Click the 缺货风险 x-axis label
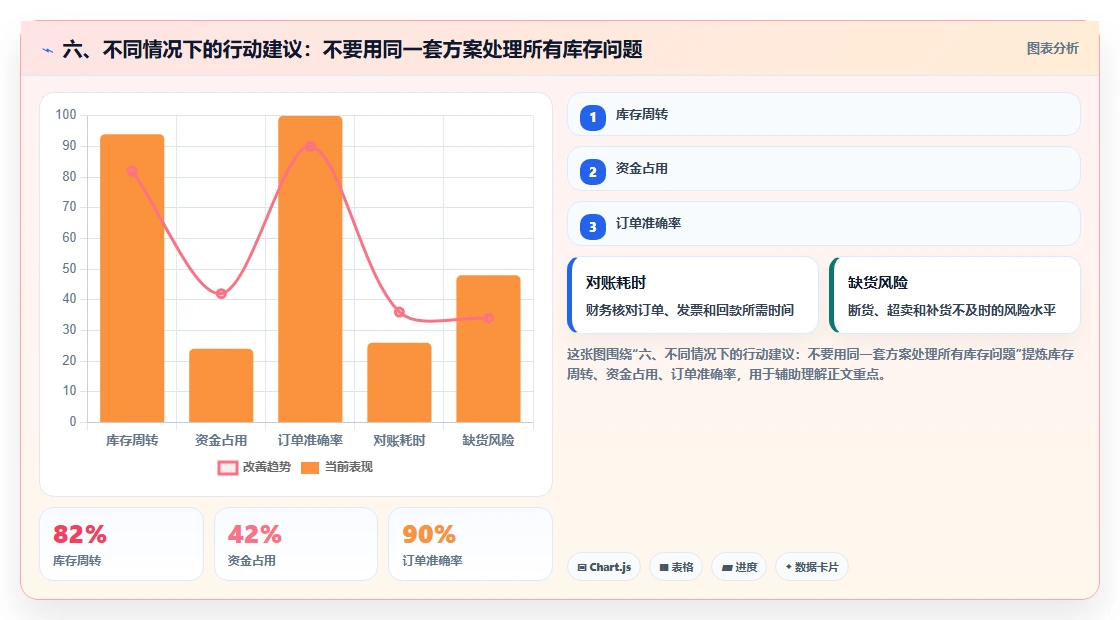 tap(489, 441)
